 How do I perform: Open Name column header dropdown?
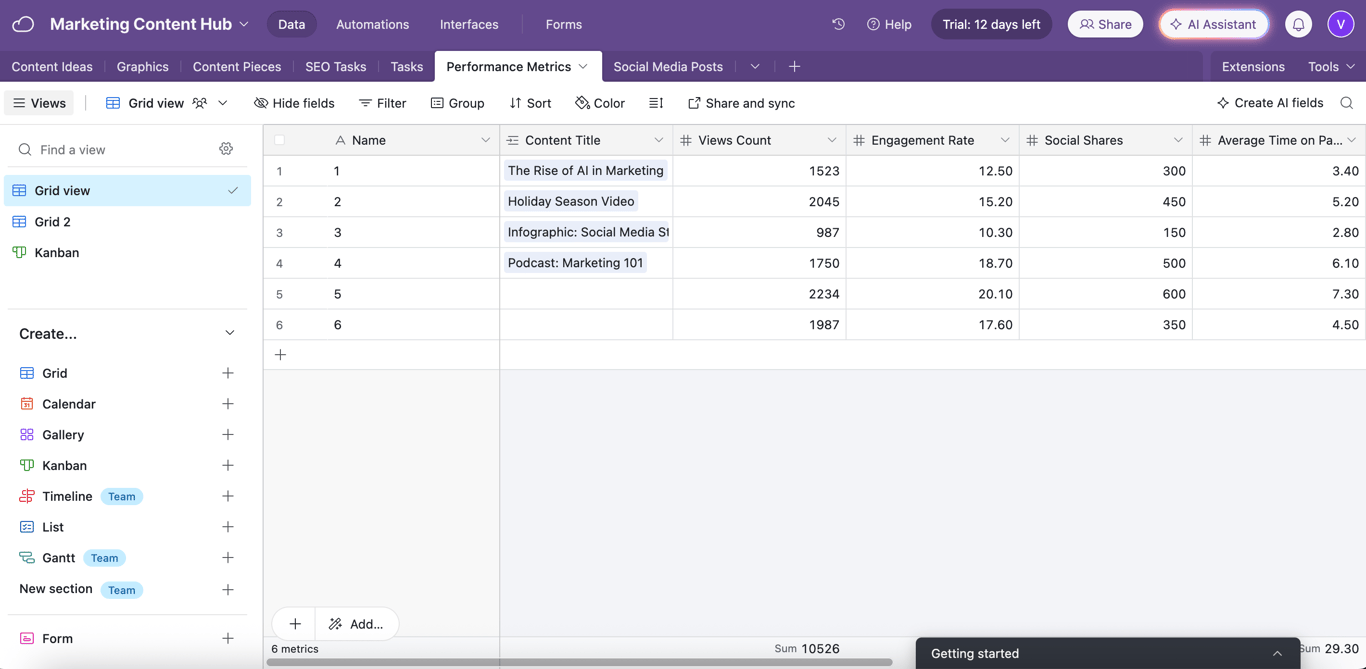485,140
